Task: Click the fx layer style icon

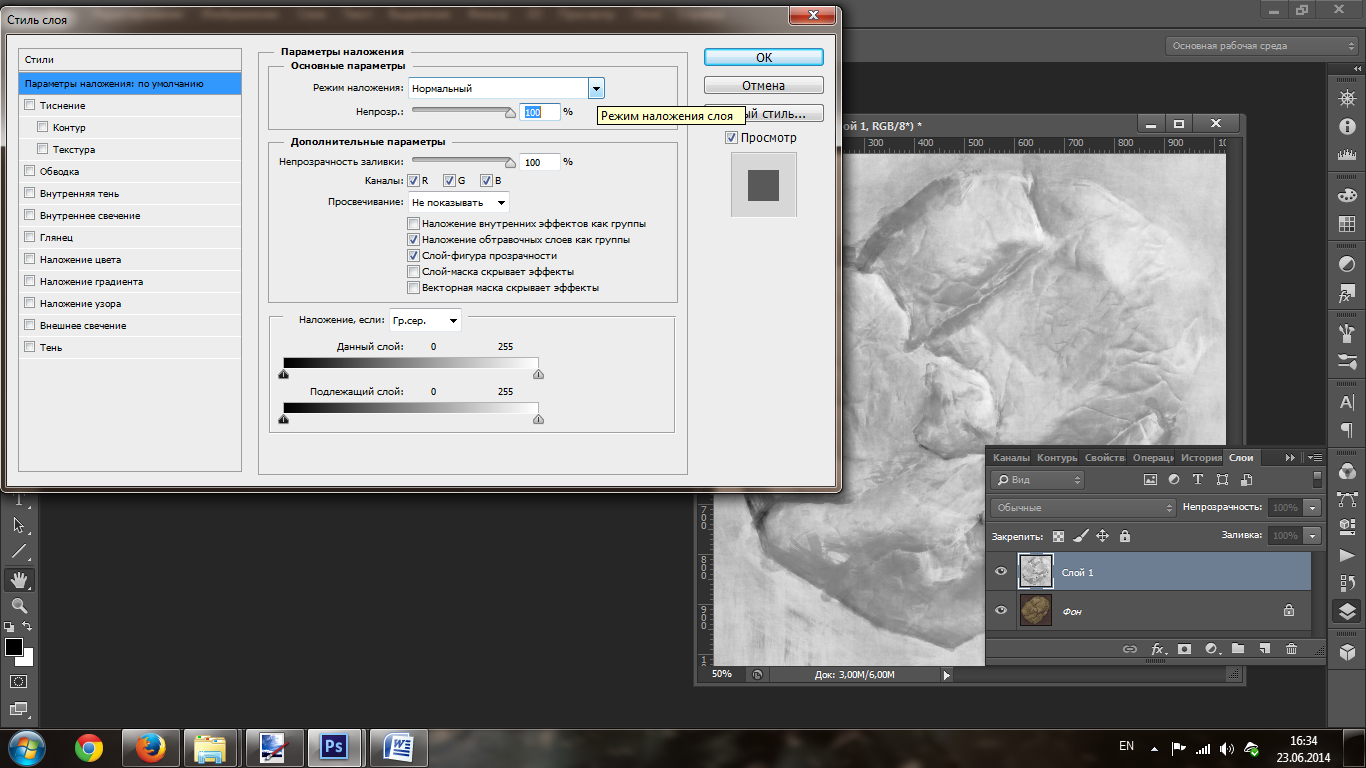Action: 1158,649
